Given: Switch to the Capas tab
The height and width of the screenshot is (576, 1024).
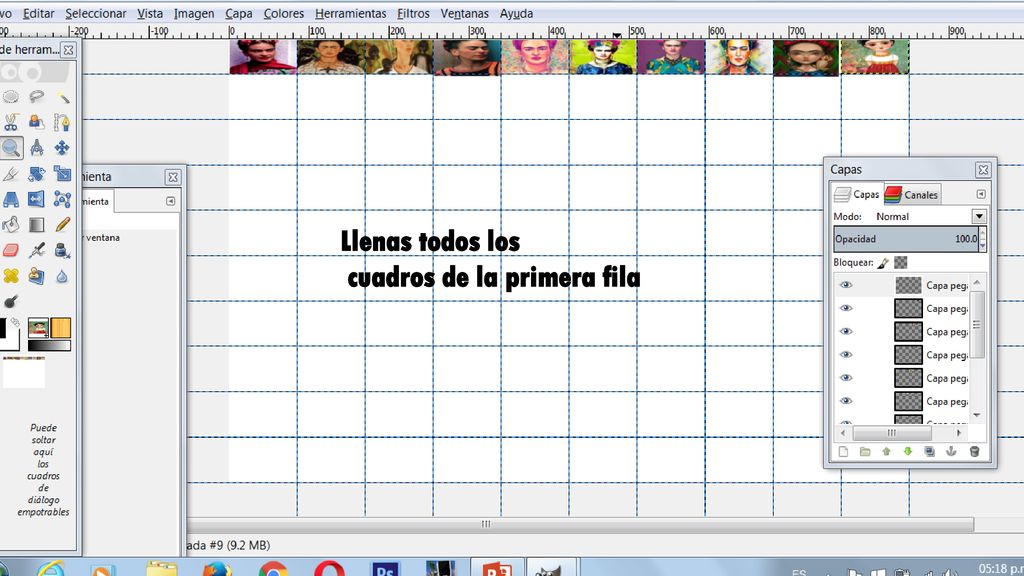Looking at the screenshot, I should point(857,194).
